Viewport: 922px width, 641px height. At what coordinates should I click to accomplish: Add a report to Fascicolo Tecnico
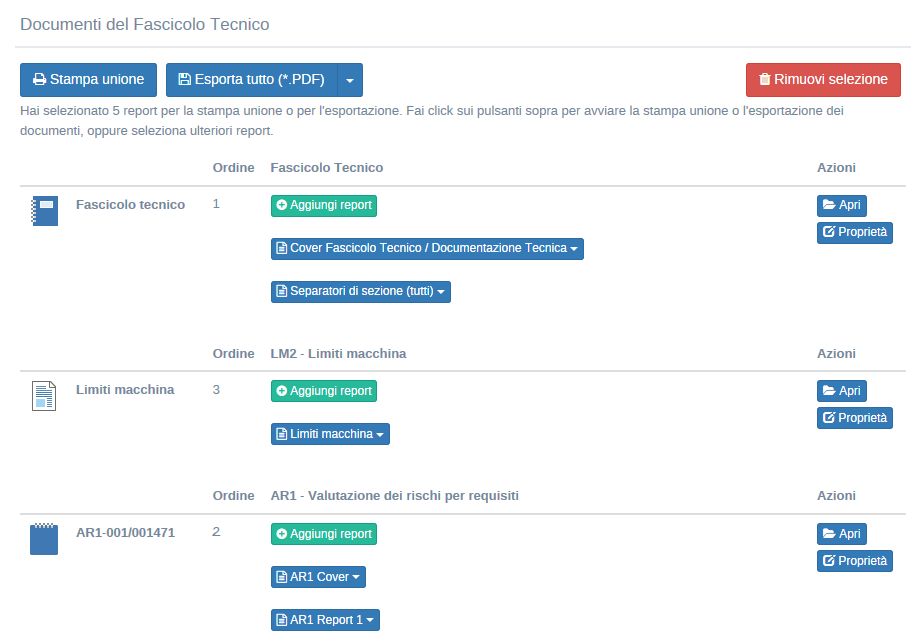coord(323,206)
